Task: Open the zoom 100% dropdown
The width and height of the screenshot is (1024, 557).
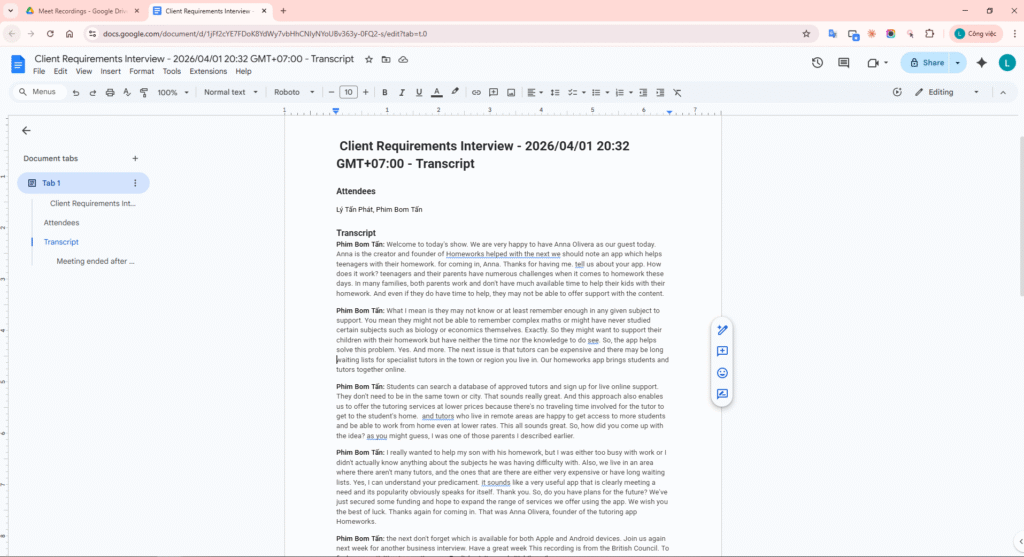Action: 172,92
